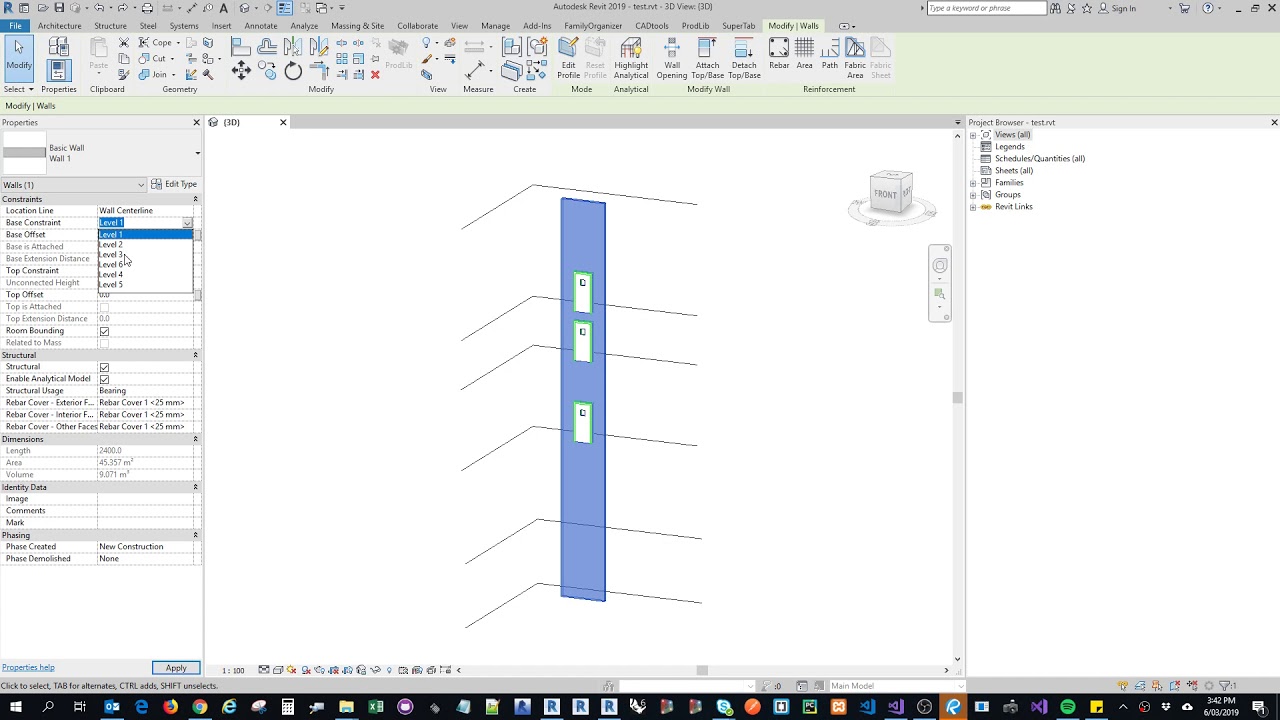Collapse the Dimensions properties section
The height and width of the screenshot is (720, 1280).
pos(195,439)
